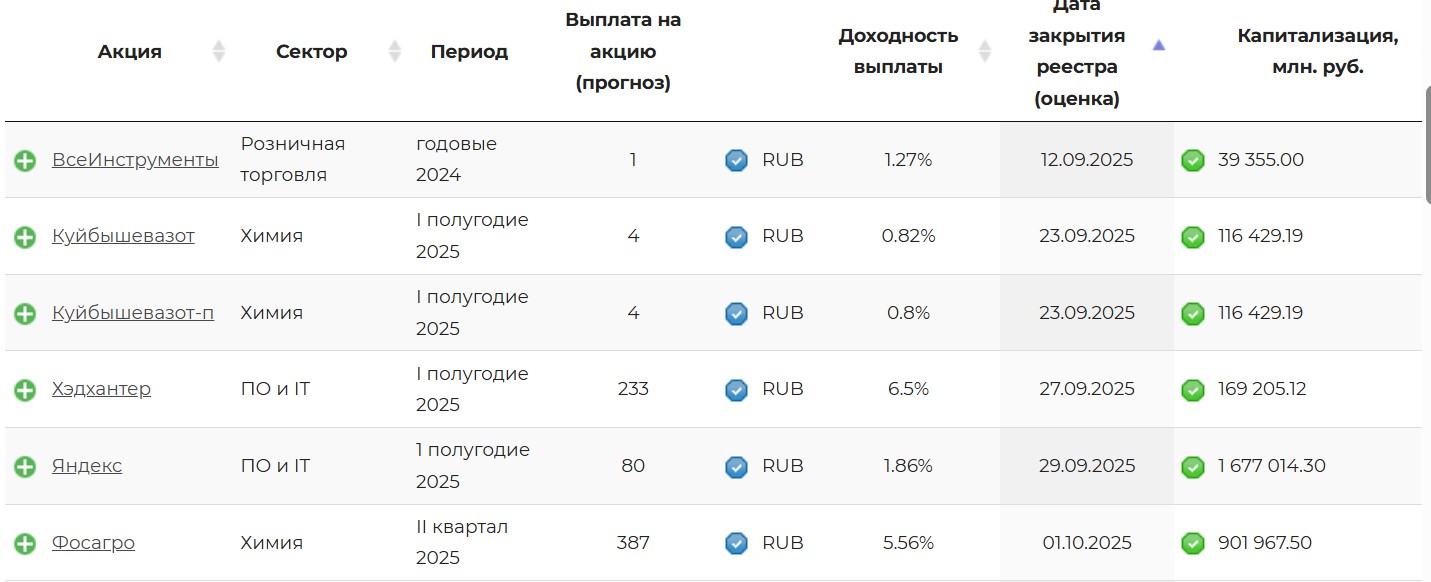Expand Куйбышевазот row with green plus icon

point(25,237)
